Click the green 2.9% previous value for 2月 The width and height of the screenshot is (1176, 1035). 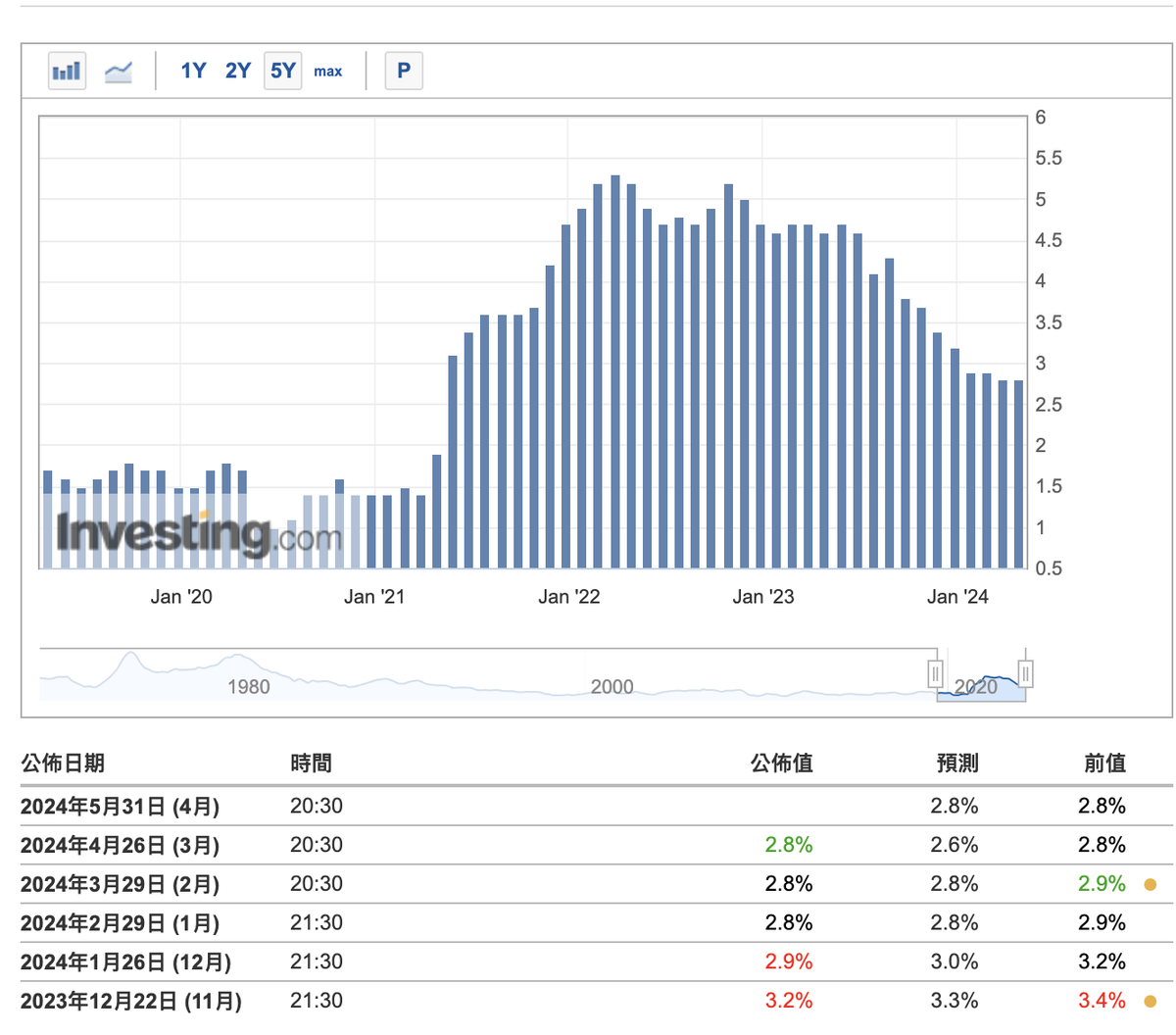[1102, 884]
